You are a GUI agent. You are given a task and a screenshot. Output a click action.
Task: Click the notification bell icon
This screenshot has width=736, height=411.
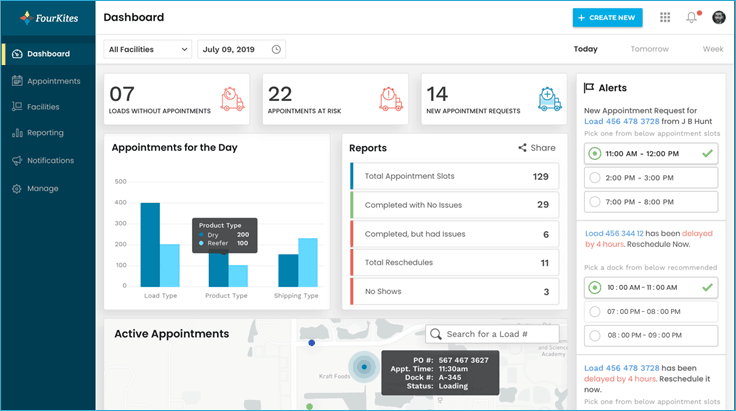[691, 17]
